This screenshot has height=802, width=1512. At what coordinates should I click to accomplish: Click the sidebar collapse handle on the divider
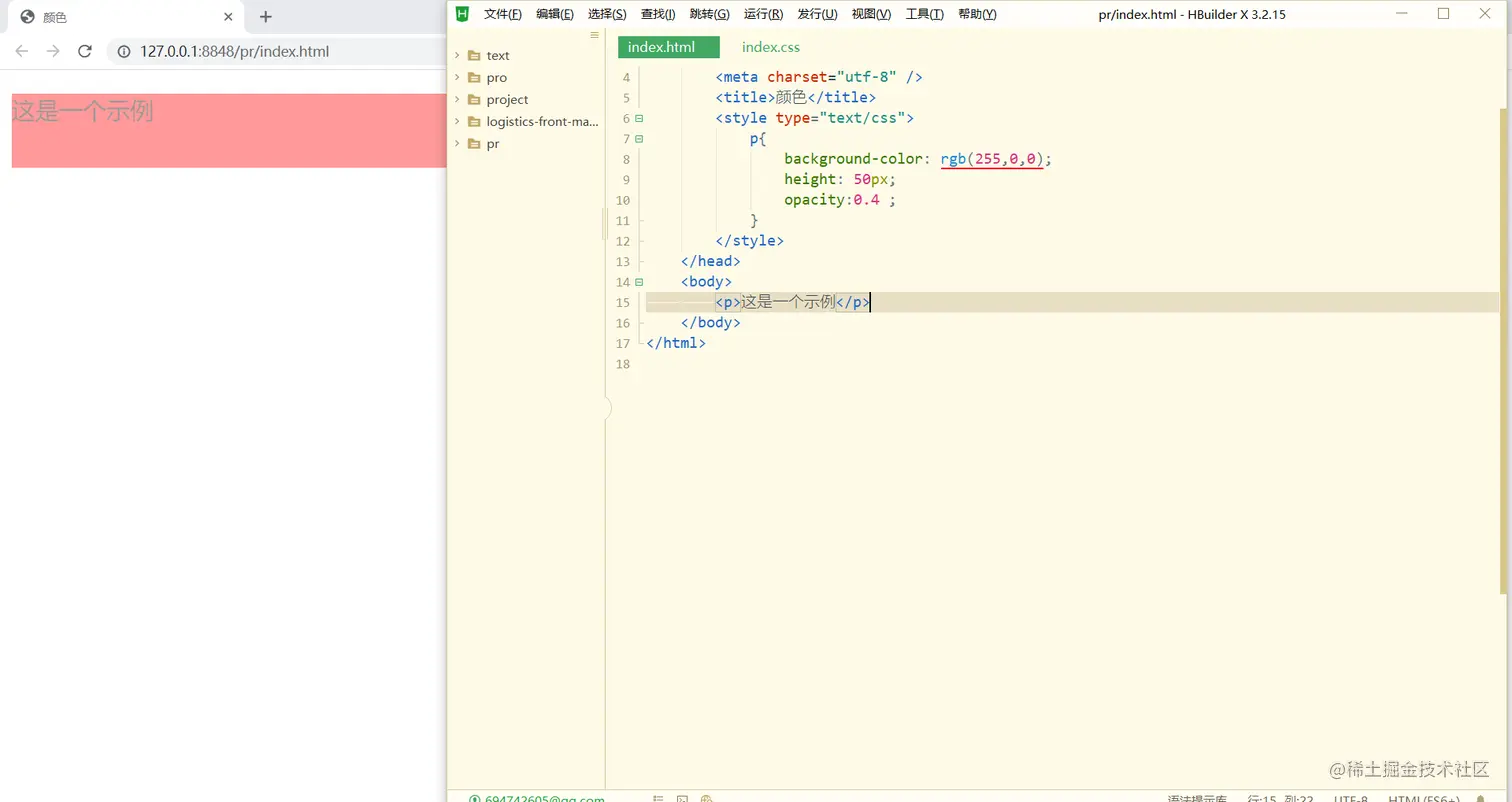pyautogui.click(x=607, y=408)
